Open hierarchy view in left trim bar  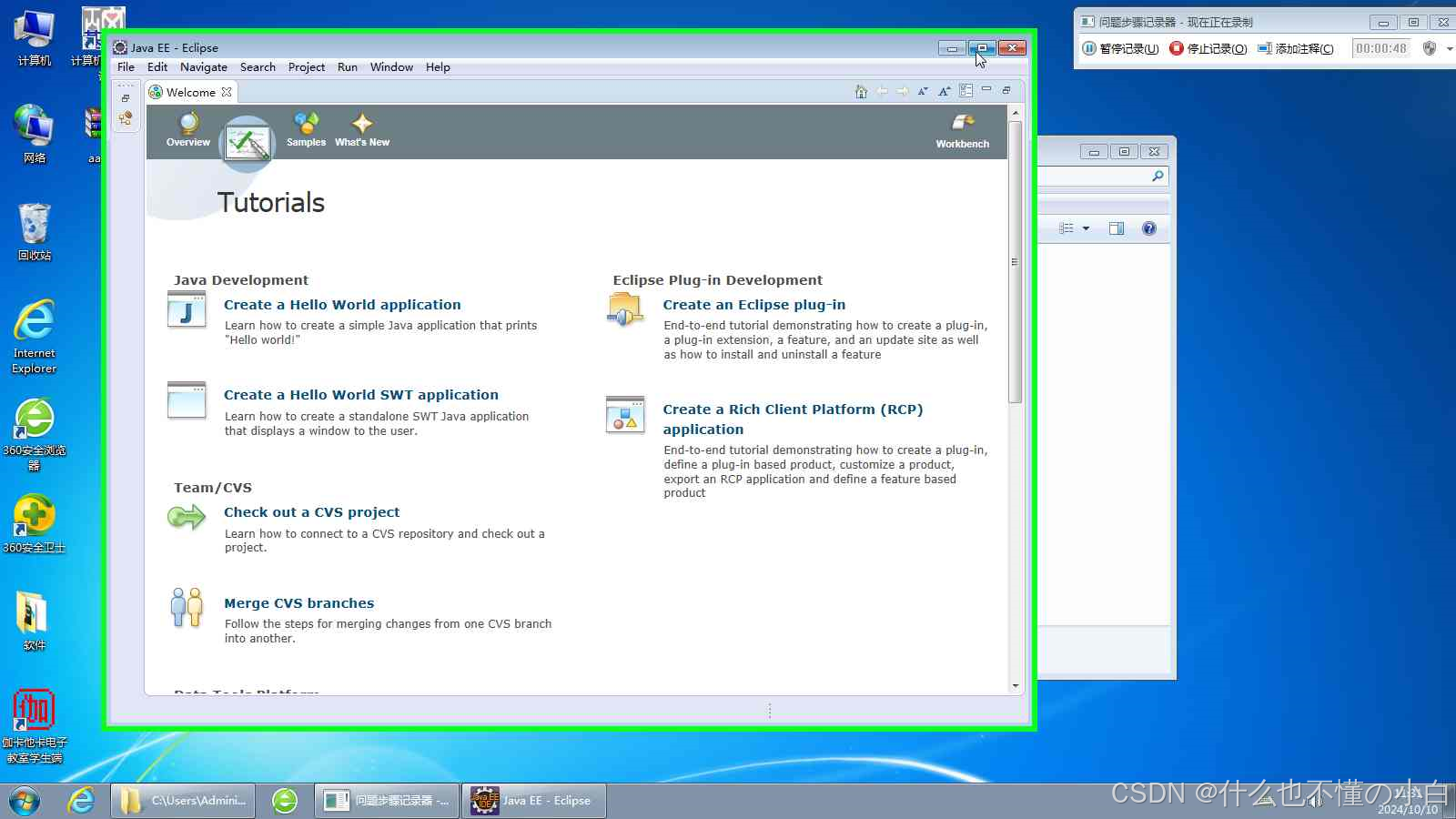click(x=126, y=118)
